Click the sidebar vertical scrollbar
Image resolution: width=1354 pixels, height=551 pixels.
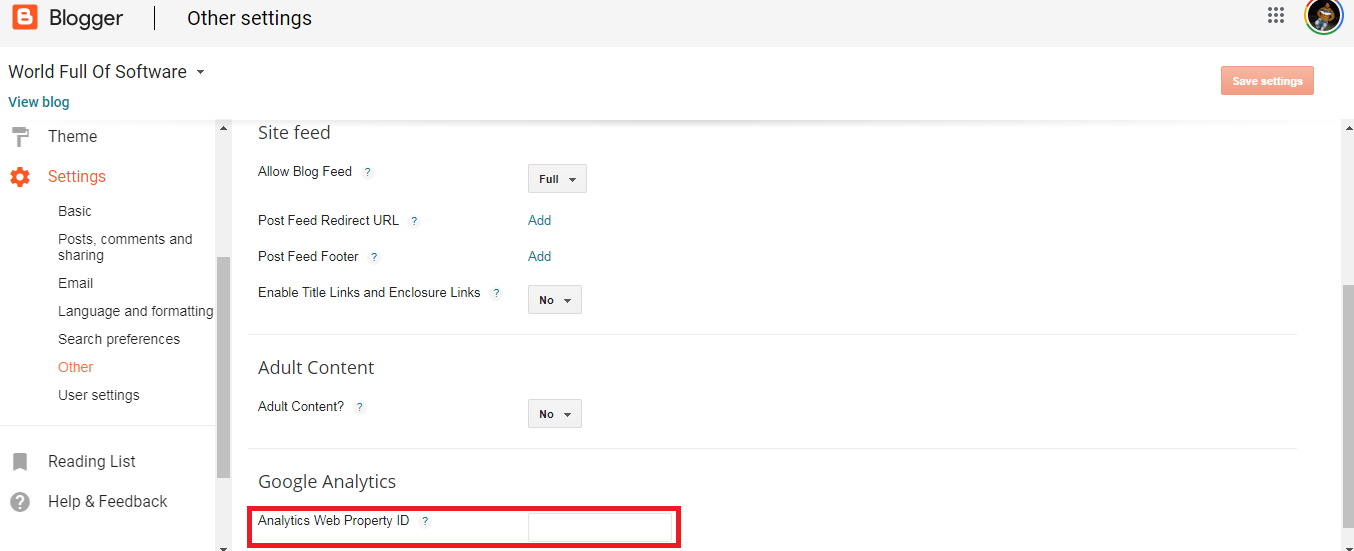click(x=224, y=366)
